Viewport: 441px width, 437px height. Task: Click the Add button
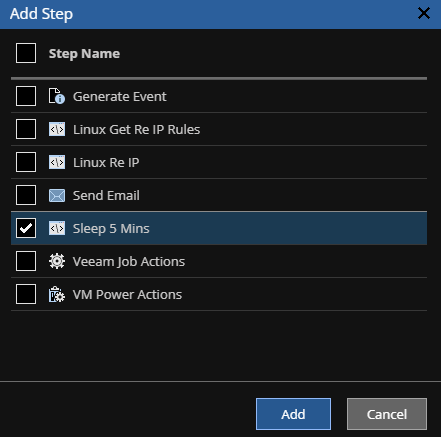click(x=293, y=414)
